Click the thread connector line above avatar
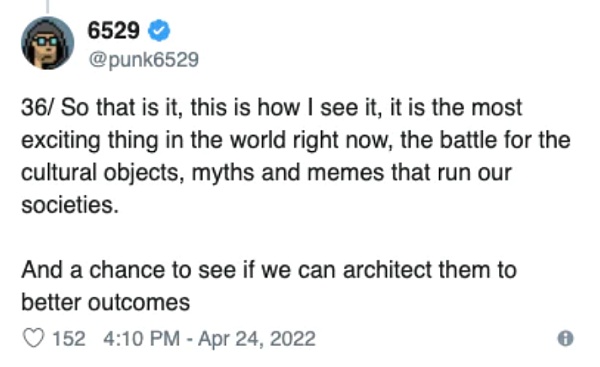This screenshot has height=367, width=600. [x=47, y=7]
